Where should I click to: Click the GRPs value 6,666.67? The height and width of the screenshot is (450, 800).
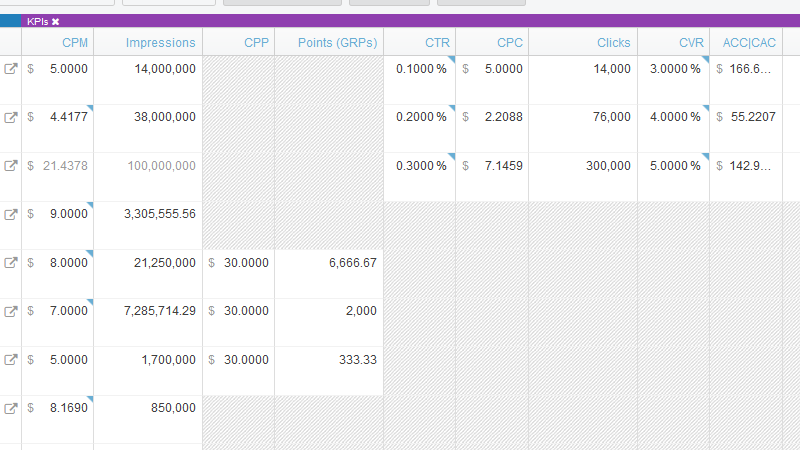pos(353,263)
